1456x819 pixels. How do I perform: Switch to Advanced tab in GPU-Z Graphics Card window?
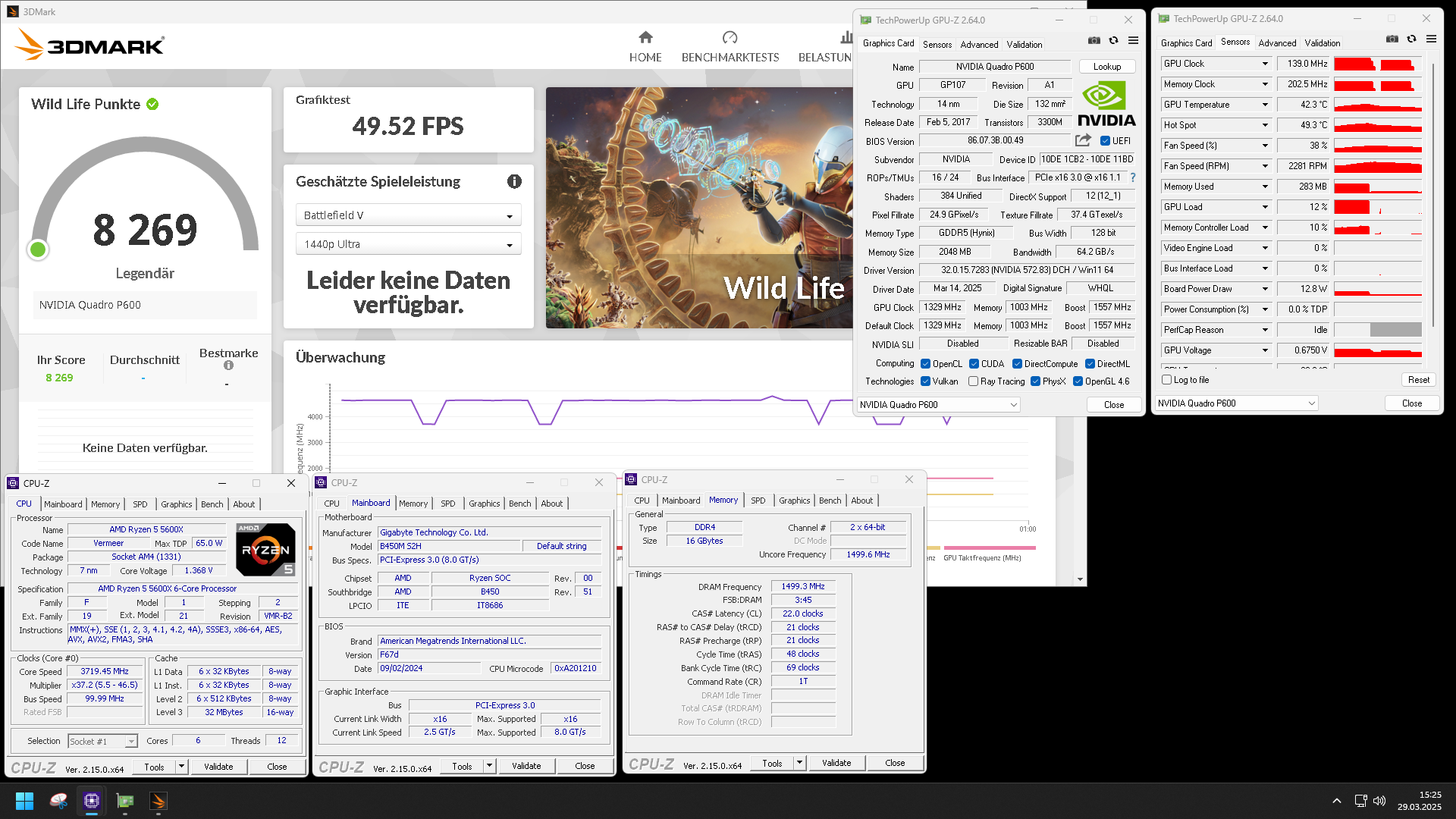[979, 45]
